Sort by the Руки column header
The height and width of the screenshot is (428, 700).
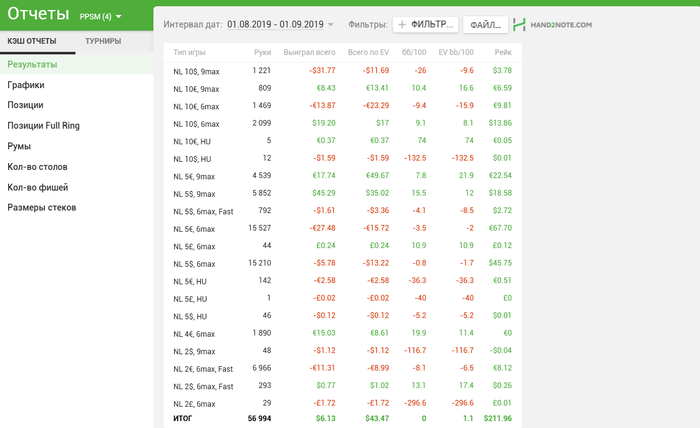(x=262, y=52)
